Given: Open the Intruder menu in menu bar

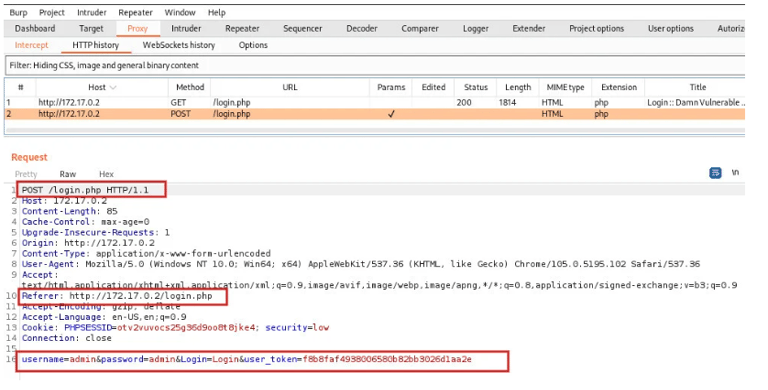Looking at the screenshot, I should [x=92, y=13].
